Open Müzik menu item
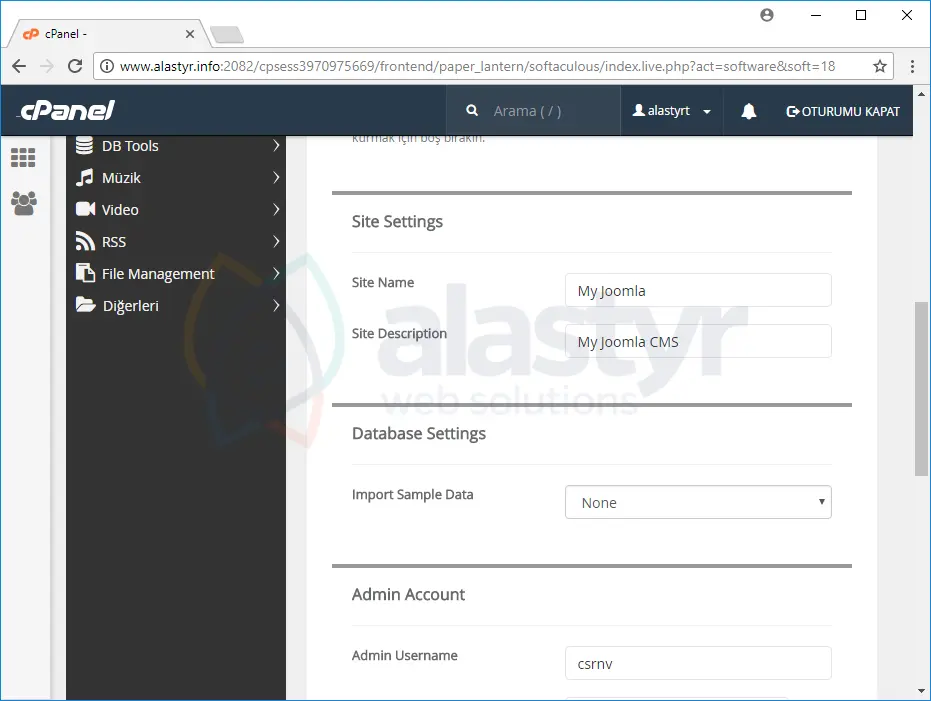This screenshot has width=931, height=701. tap(176, 177)
